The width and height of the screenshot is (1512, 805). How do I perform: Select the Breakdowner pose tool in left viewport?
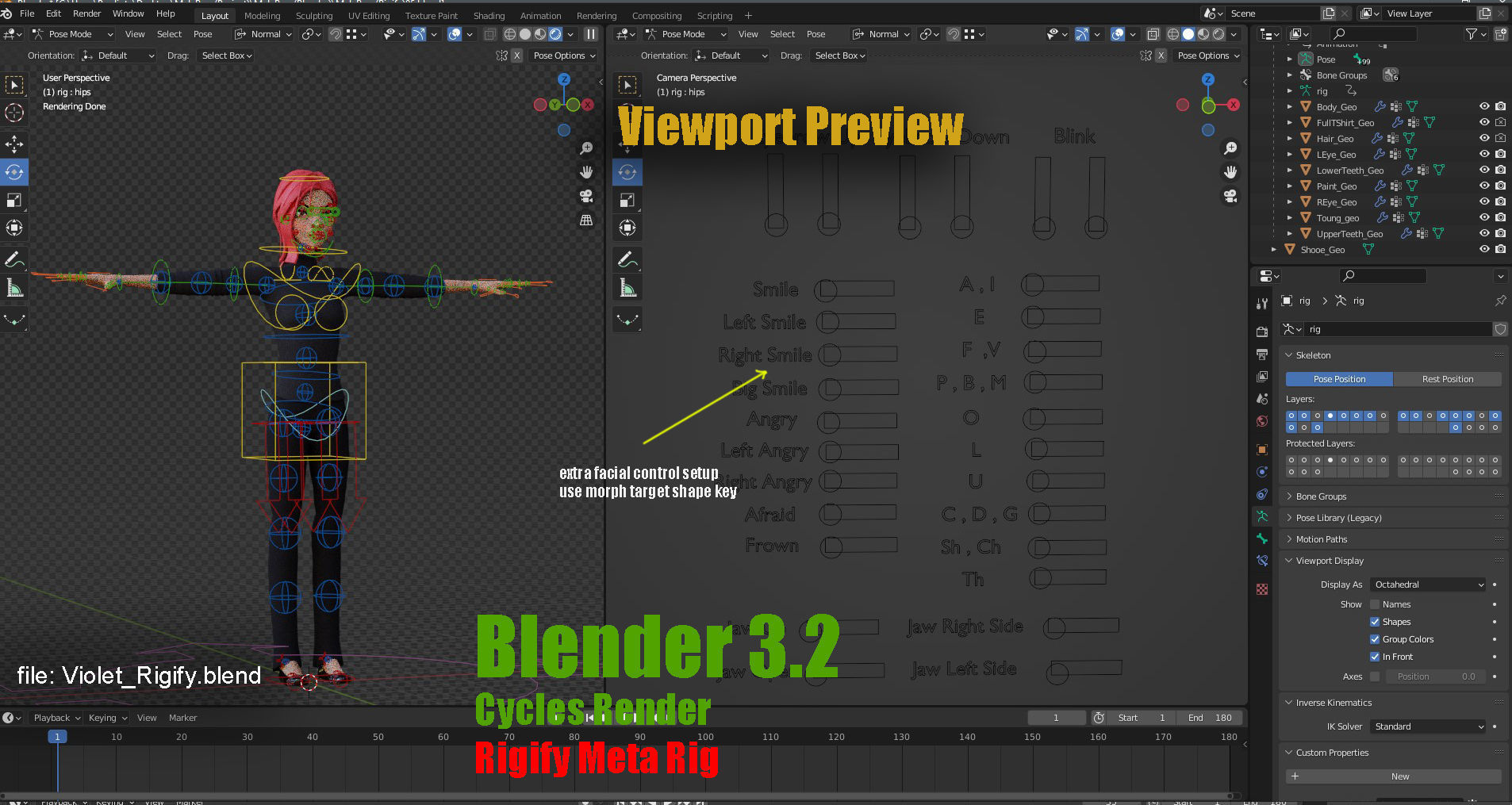point(14,320)
